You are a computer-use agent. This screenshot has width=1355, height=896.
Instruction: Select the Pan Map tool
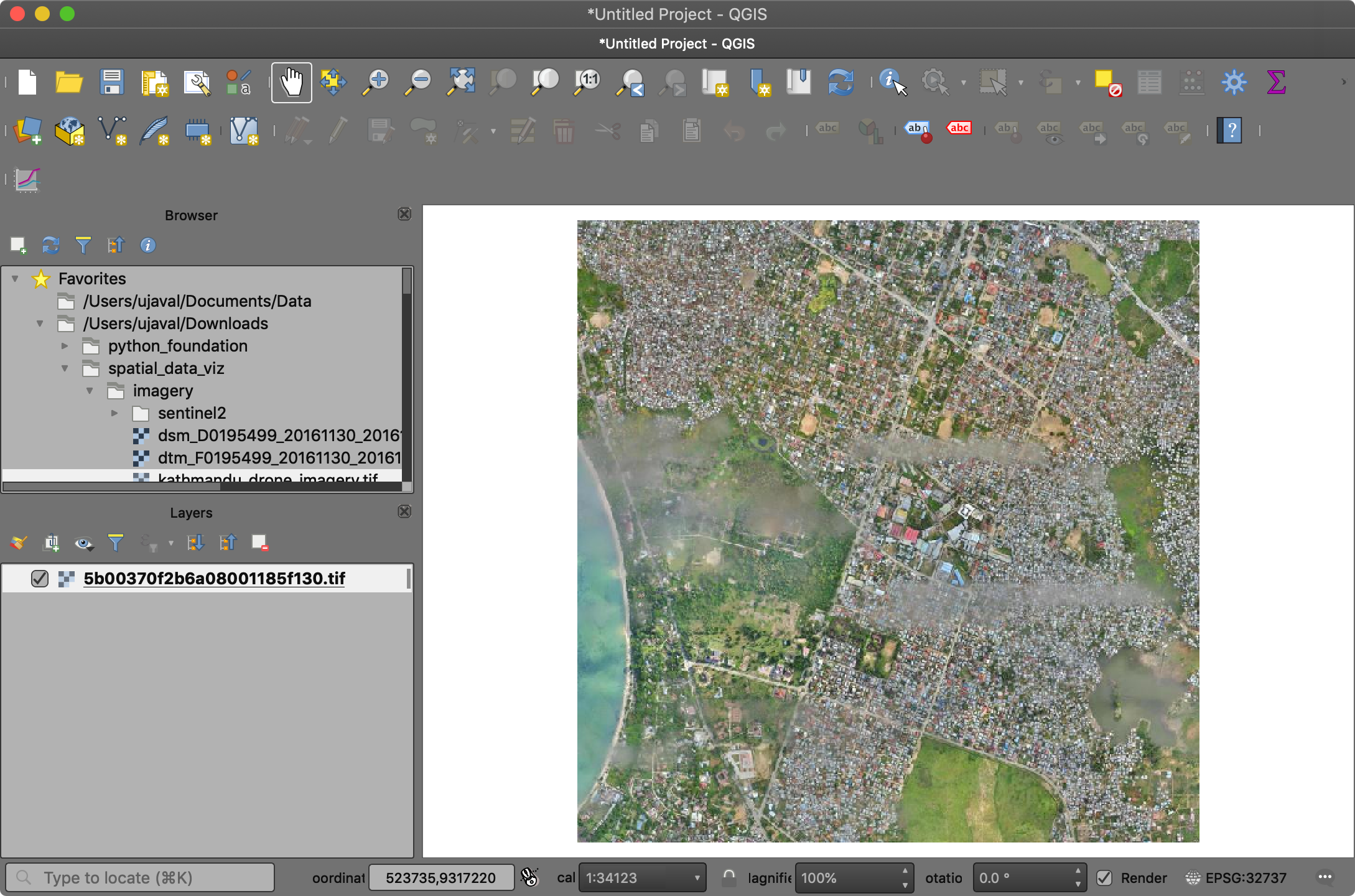(x=291, y=82)
